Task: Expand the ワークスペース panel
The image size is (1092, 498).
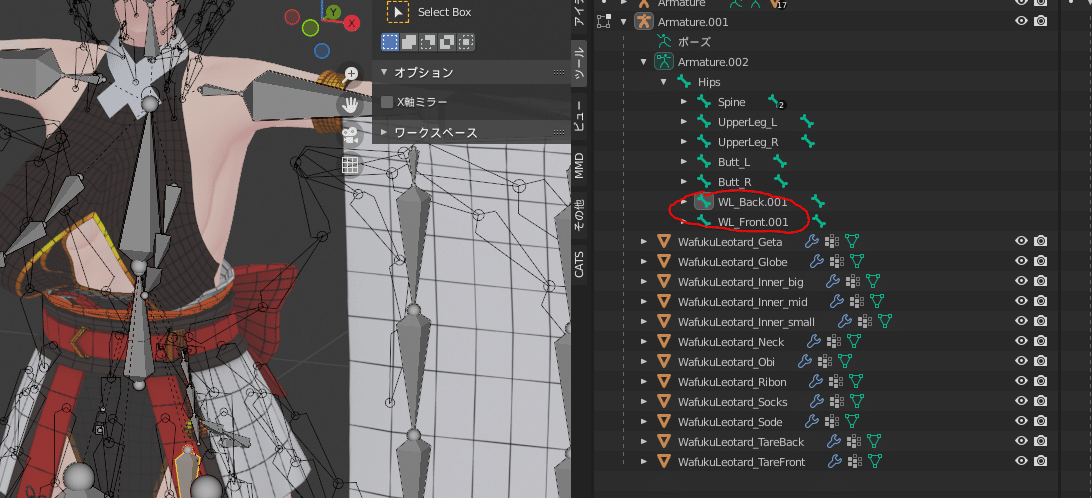Action: (384, 132)
